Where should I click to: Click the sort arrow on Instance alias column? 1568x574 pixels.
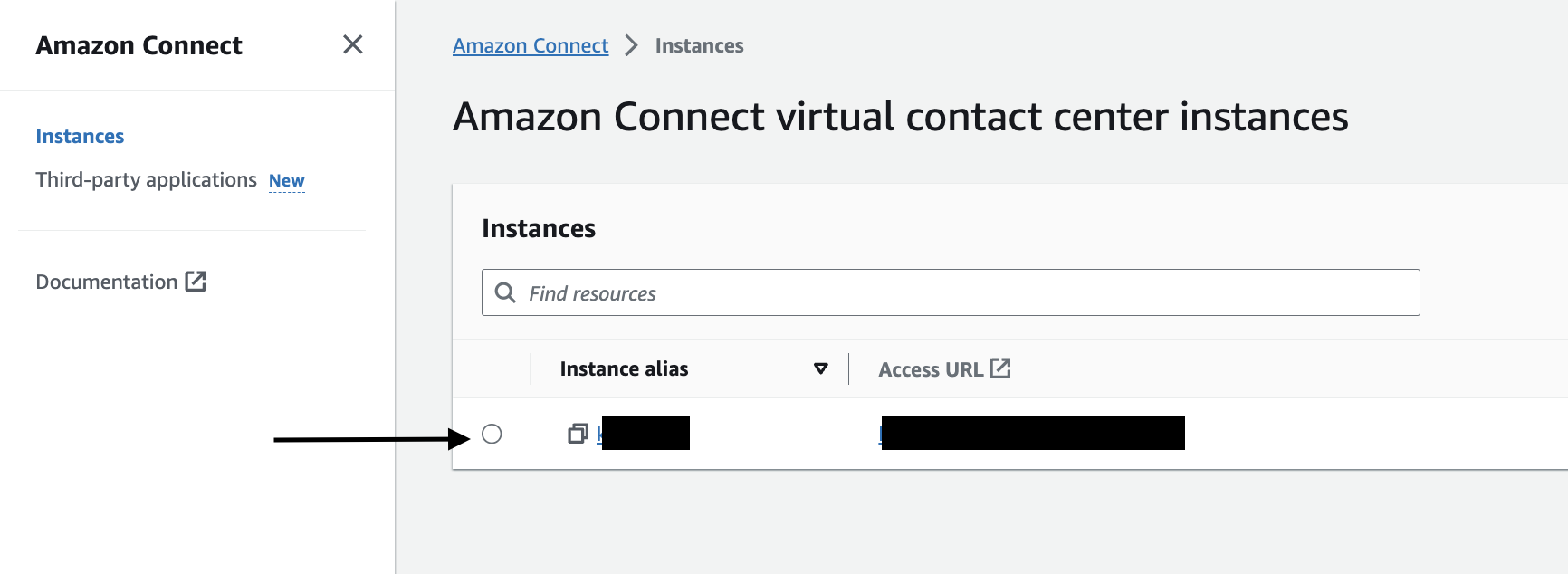click(x=821, y=368)
